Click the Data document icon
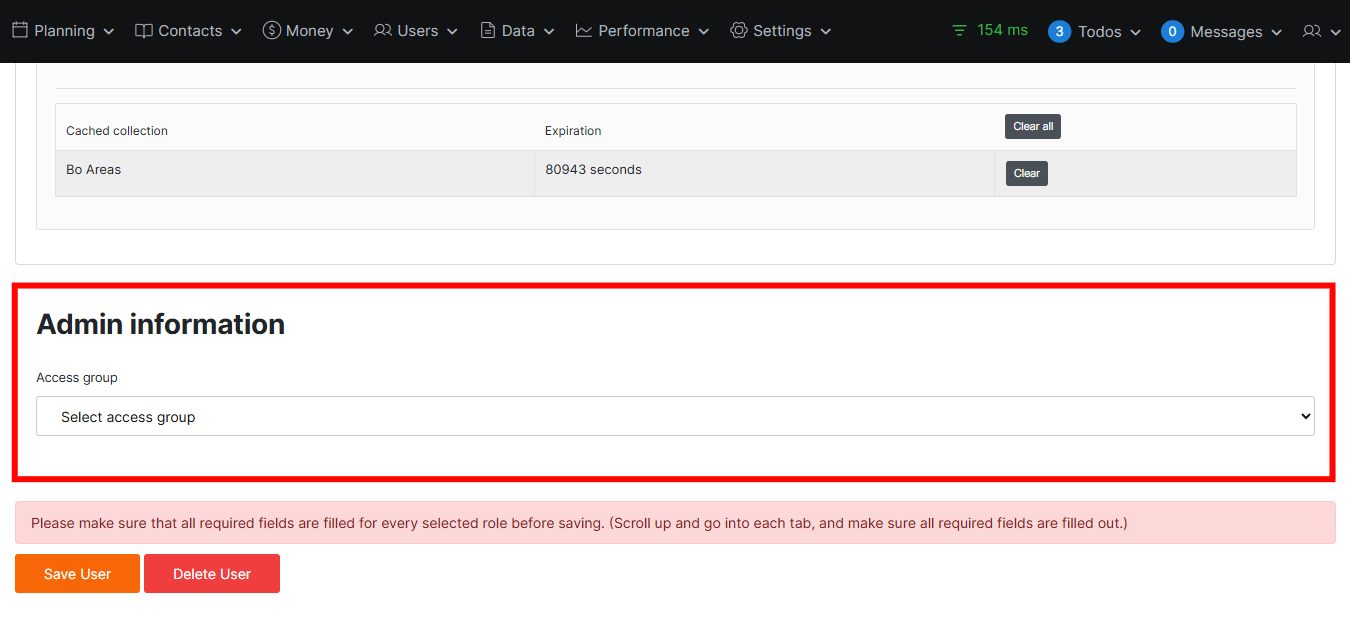The height and width of the screenshot is (631, 1350). [x=488, y=31]
